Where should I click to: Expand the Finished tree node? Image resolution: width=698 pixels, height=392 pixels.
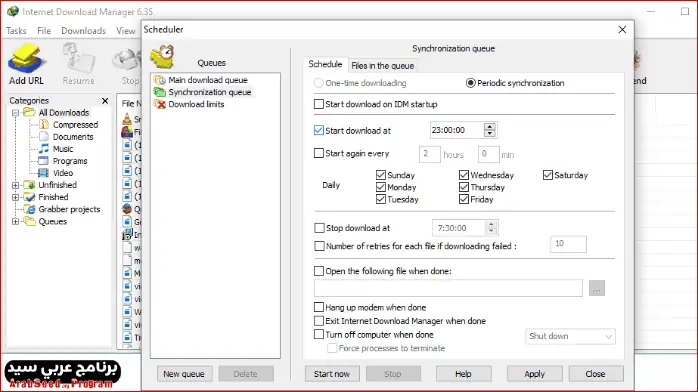pyautogui.click(x=16, y=197)
